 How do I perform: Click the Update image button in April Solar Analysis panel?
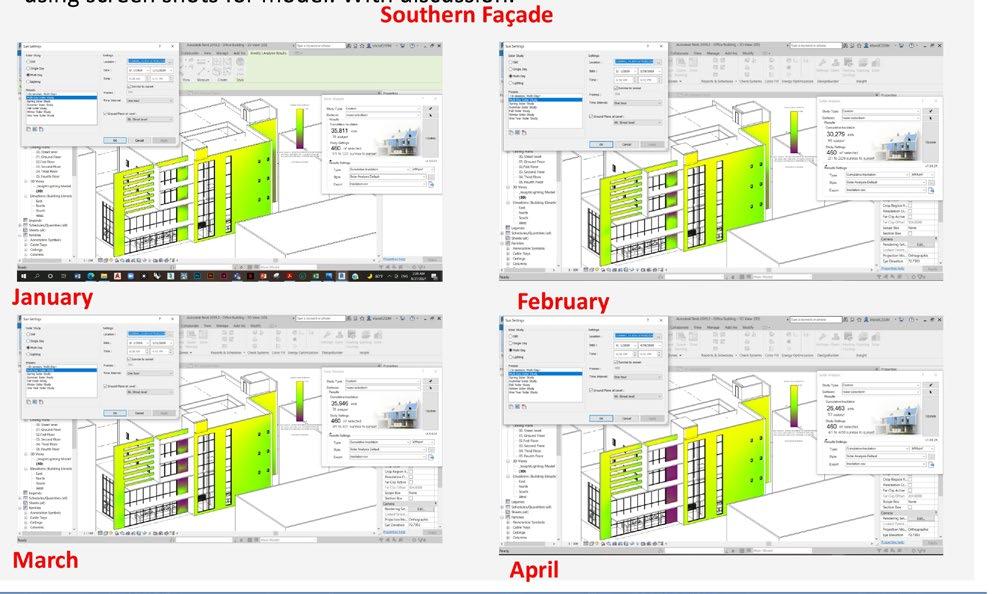pyautogui.click(x=930, y=415)
